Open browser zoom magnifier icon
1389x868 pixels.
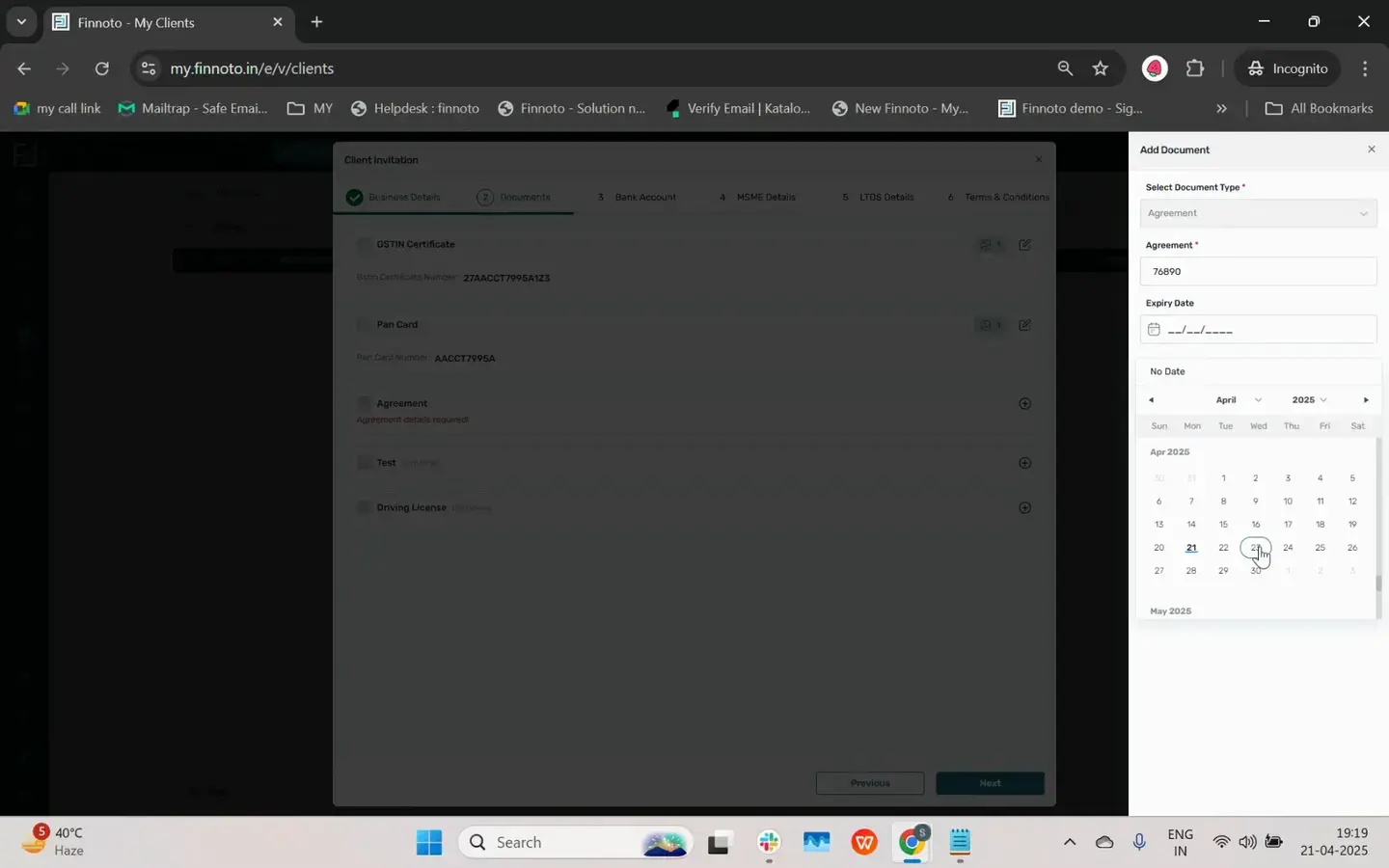point(1065,68)
